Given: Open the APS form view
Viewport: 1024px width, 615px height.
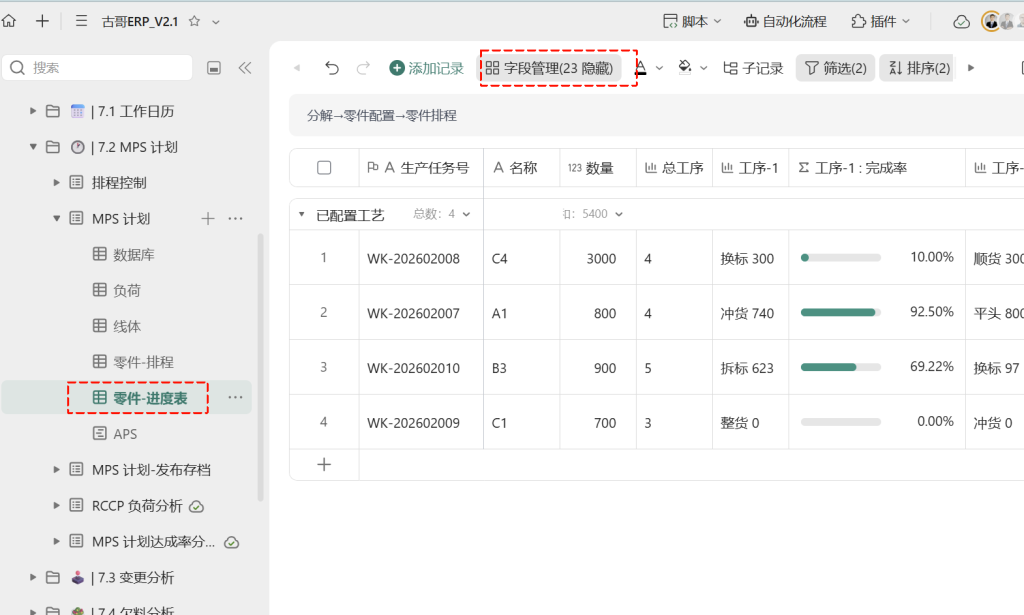Looking at the screenshot, I should [x=115, y=434].
